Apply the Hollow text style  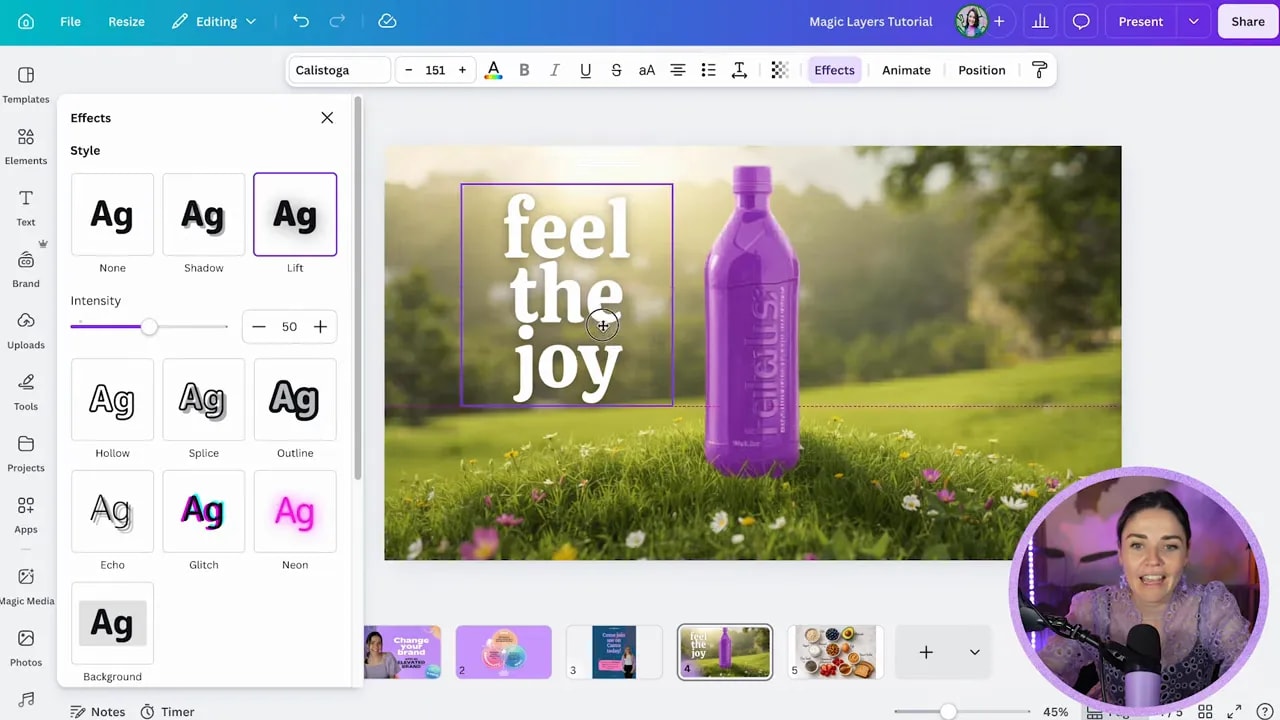tap(112, 399)
